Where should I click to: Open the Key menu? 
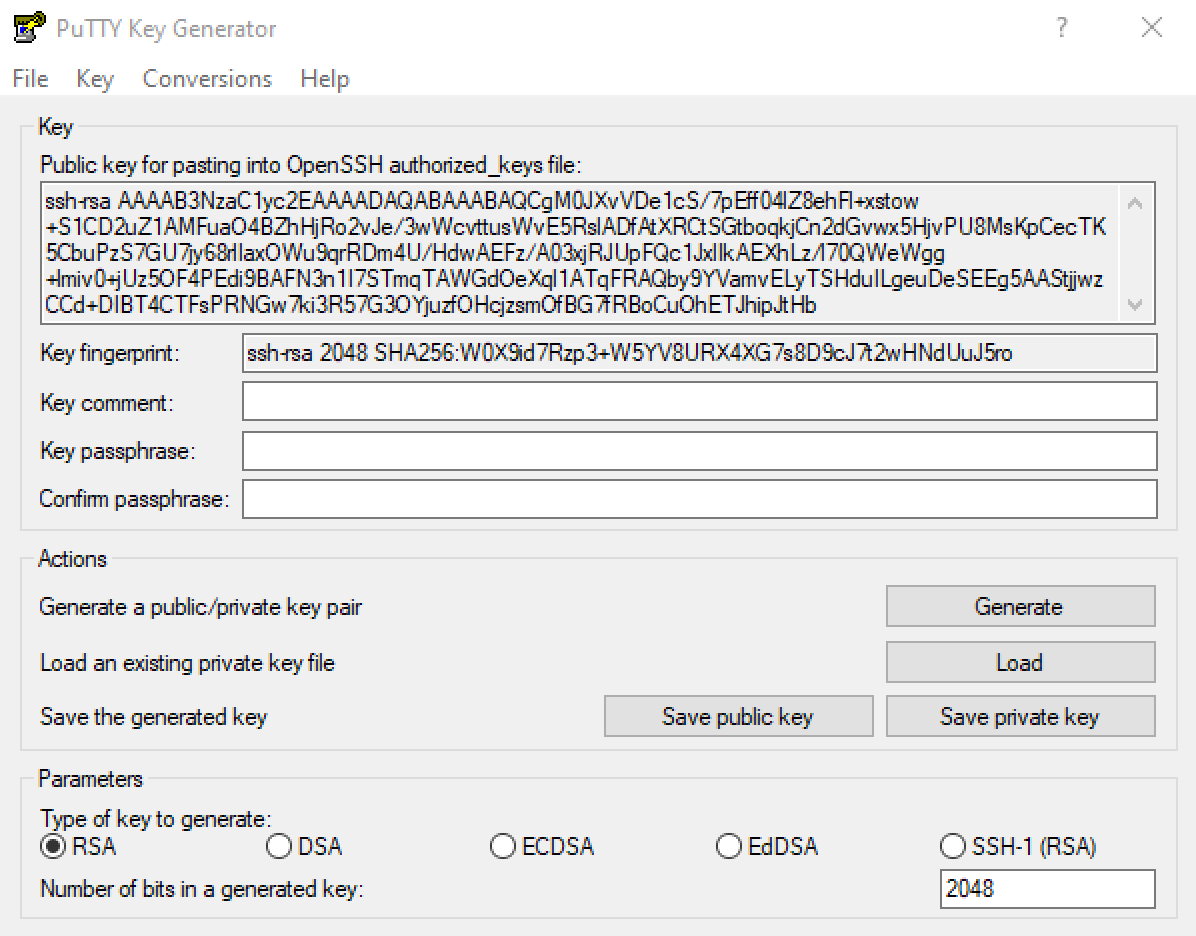(x=95, y=79)
